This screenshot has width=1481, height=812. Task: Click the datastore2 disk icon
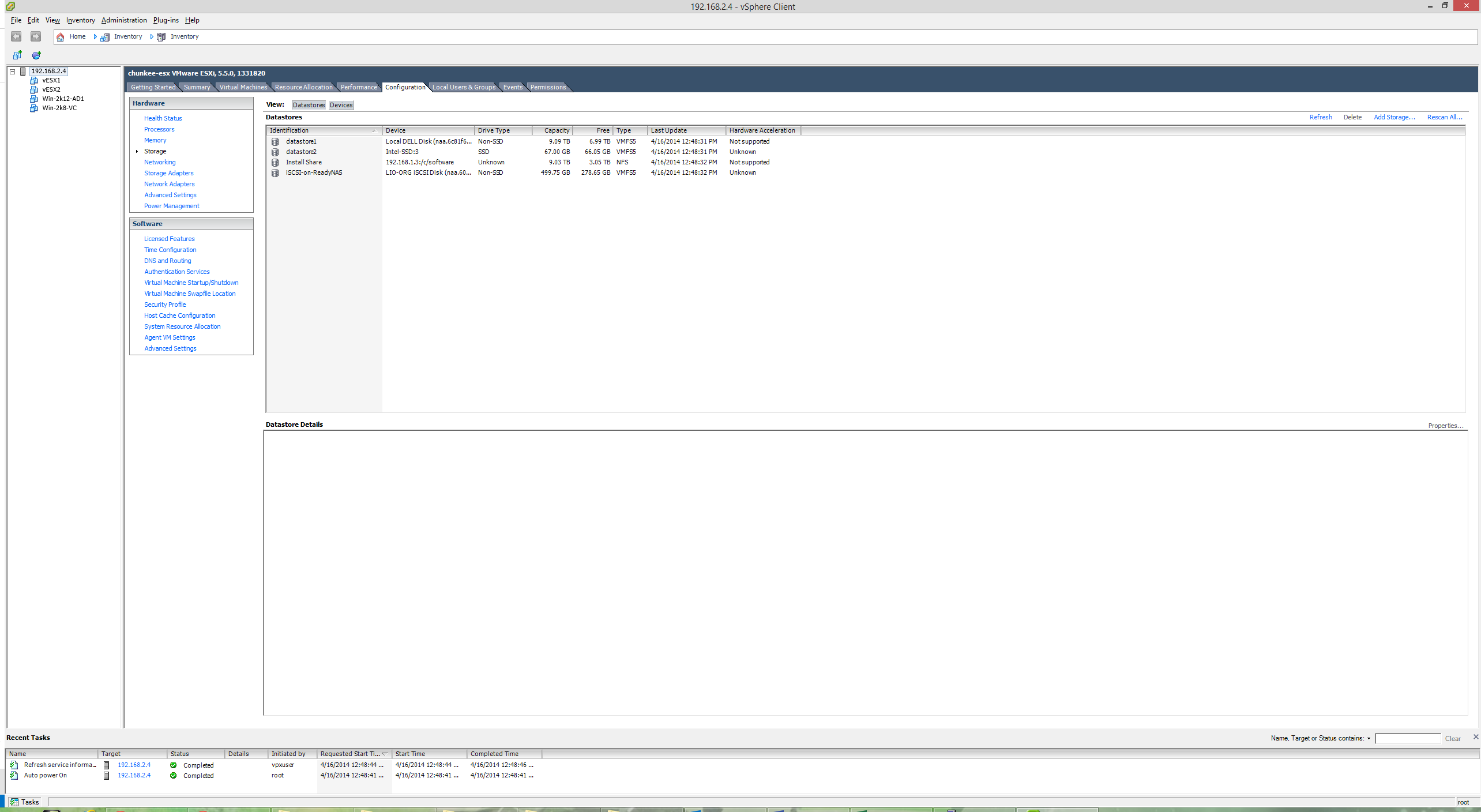275,152
